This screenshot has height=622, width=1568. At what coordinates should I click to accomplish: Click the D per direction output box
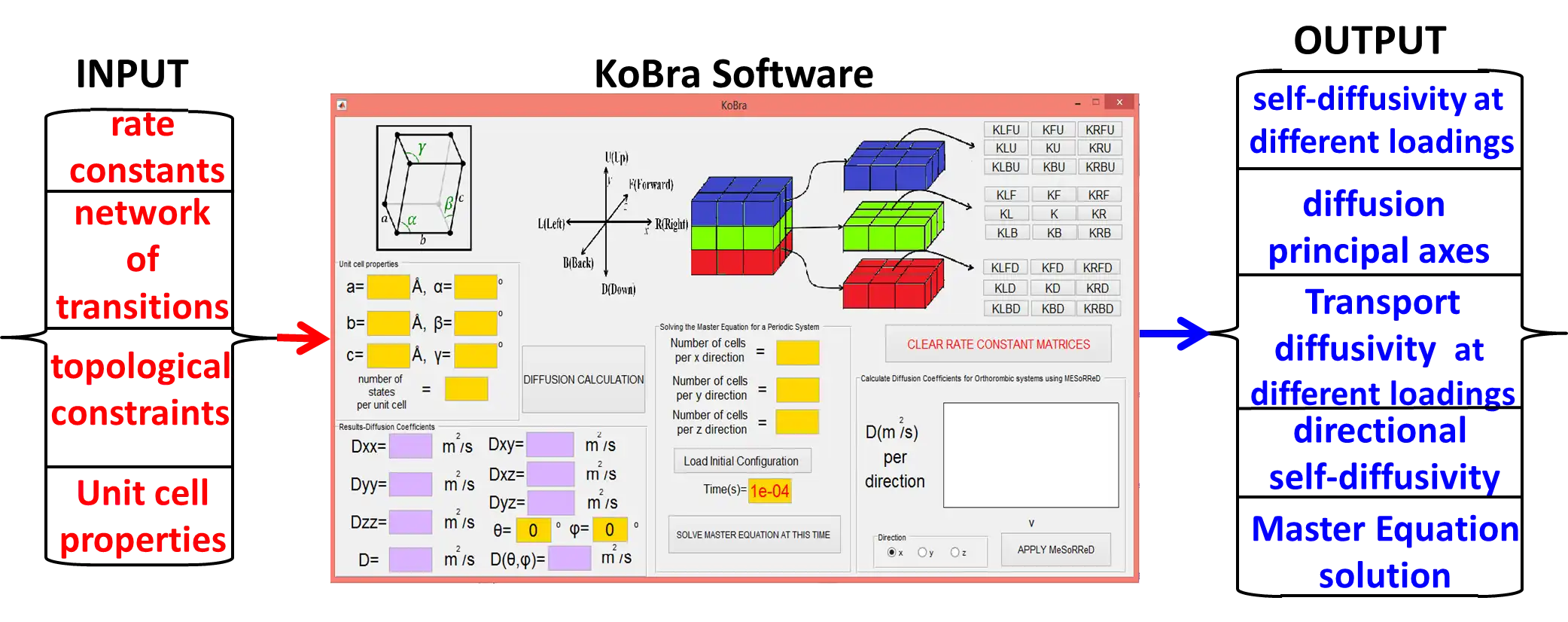tap(1031, 455)
